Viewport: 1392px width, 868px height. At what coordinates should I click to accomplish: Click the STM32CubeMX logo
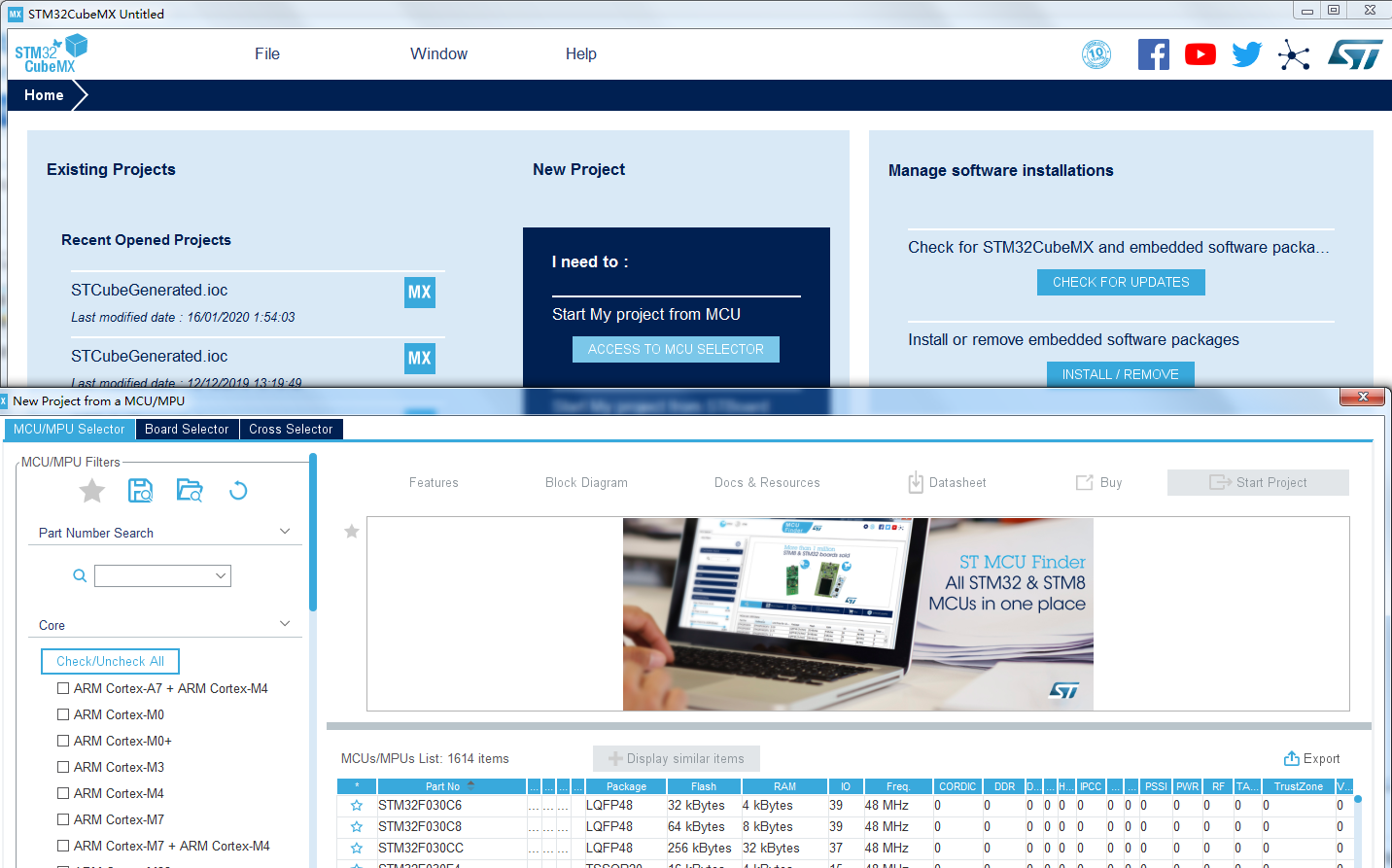tap(51, 54)
